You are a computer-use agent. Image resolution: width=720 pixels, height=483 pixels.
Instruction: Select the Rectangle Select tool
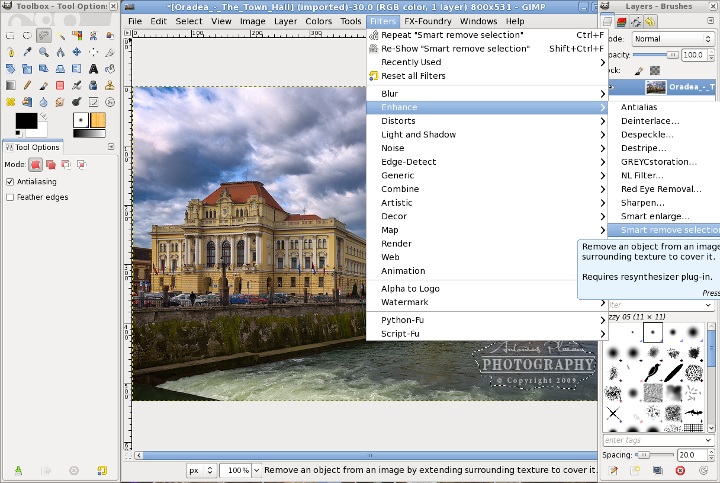click(11, 35)
